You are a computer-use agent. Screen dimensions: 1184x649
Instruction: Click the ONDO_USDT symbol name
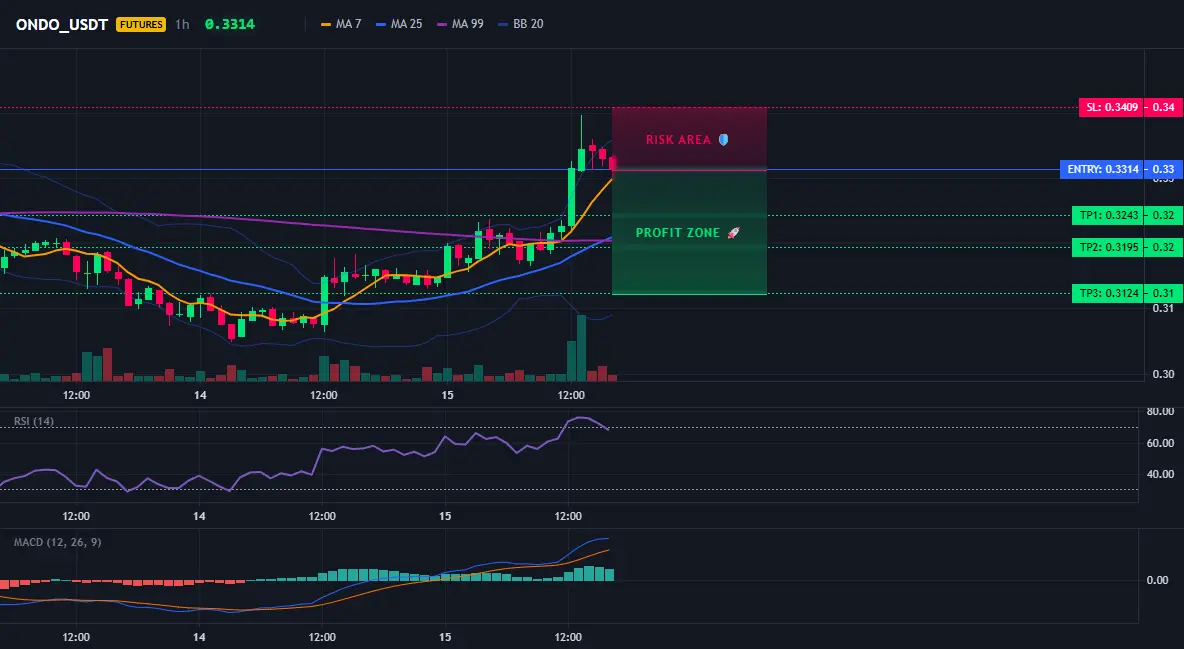62,24
